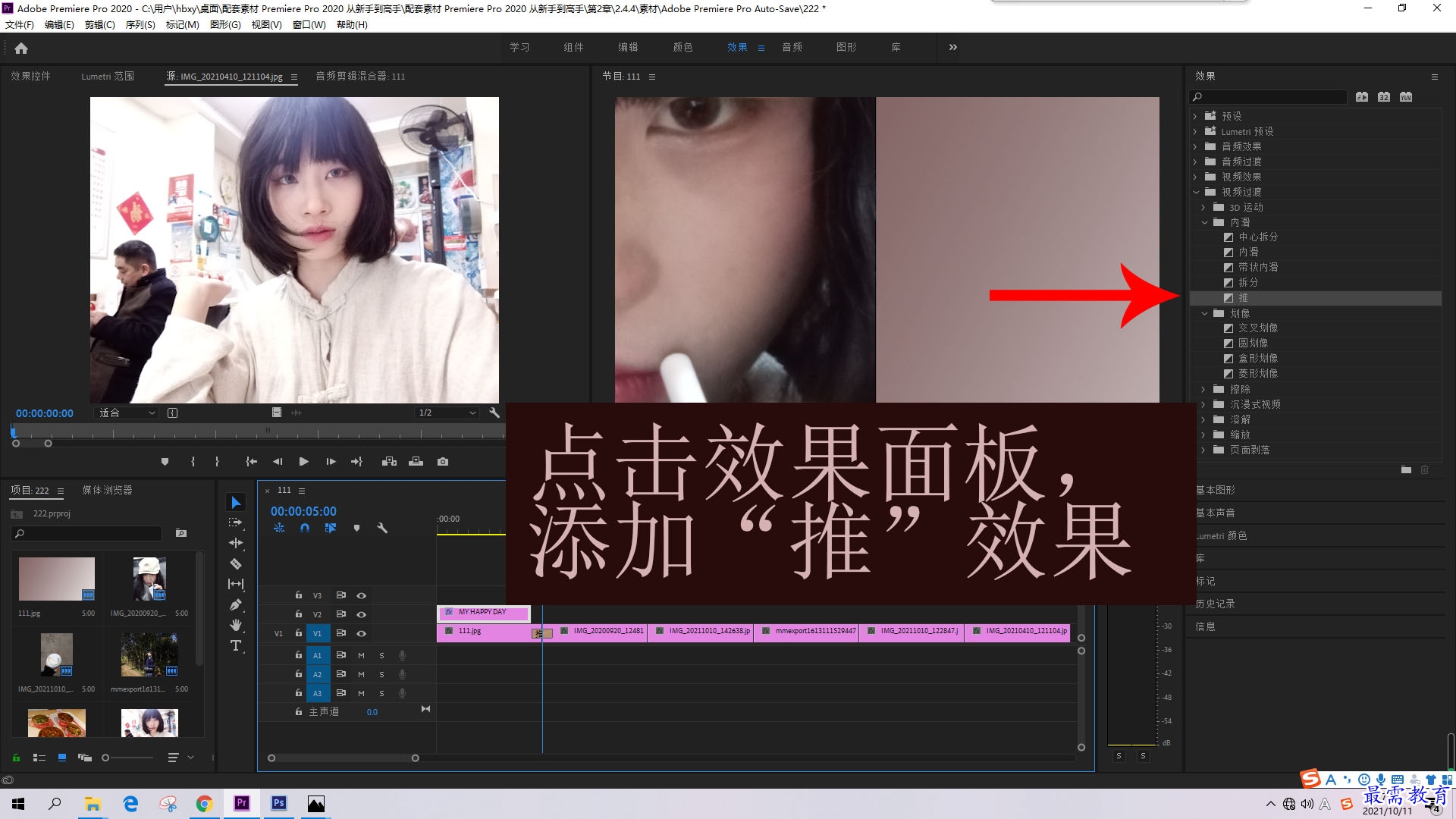This screenshot has height=819, width=1456.
Task: Collapse the 划像 folder
Action: tap(1203, 313)
